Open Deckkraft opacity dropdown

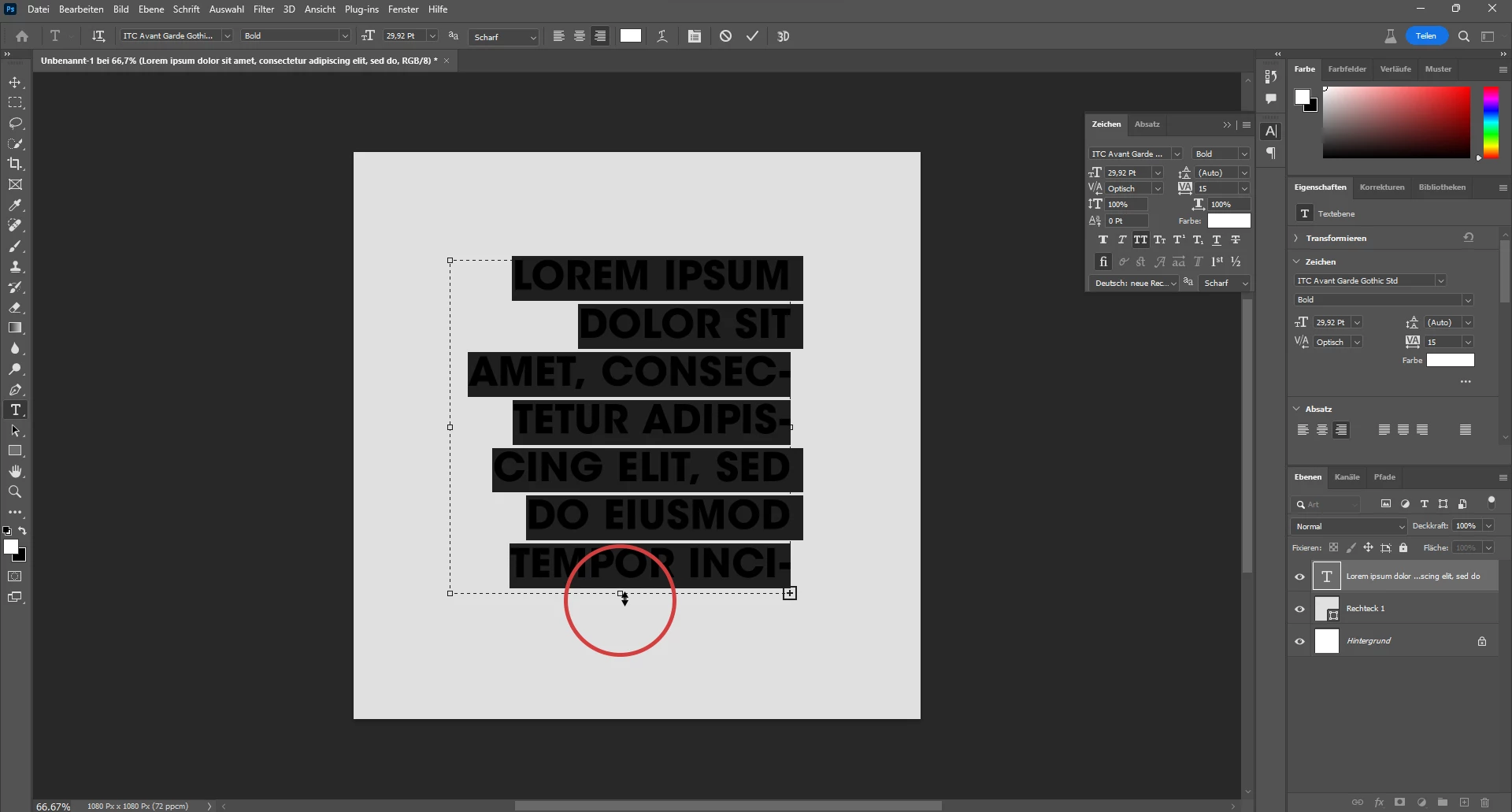1488,526
